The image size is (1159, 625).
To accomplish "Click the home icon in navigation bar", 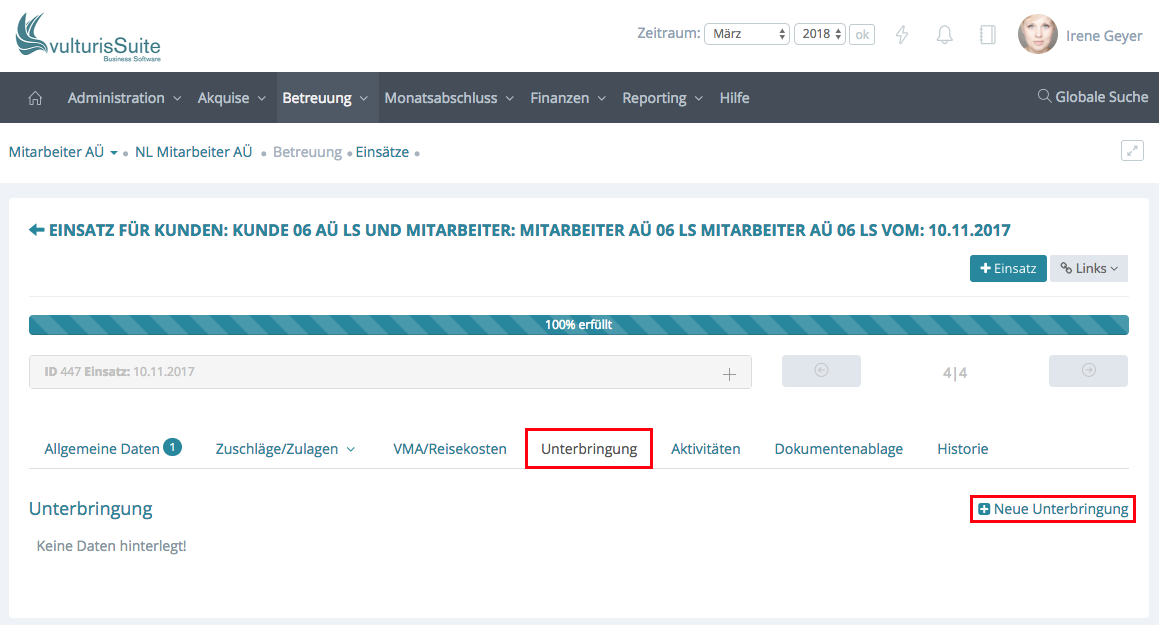I will tap(35, 98).
